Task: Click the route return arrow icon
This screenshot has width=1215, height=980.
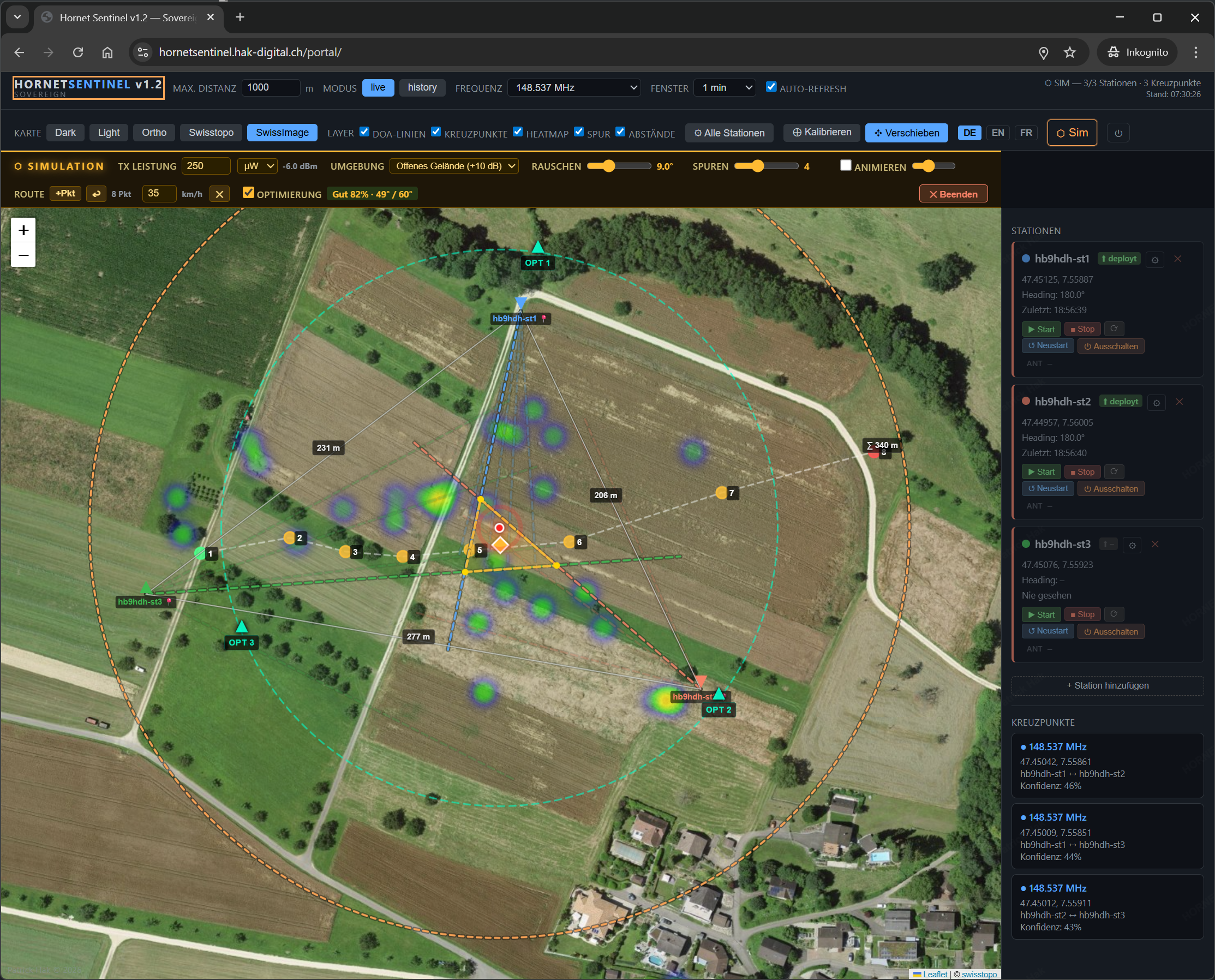Action: (95, 194)
